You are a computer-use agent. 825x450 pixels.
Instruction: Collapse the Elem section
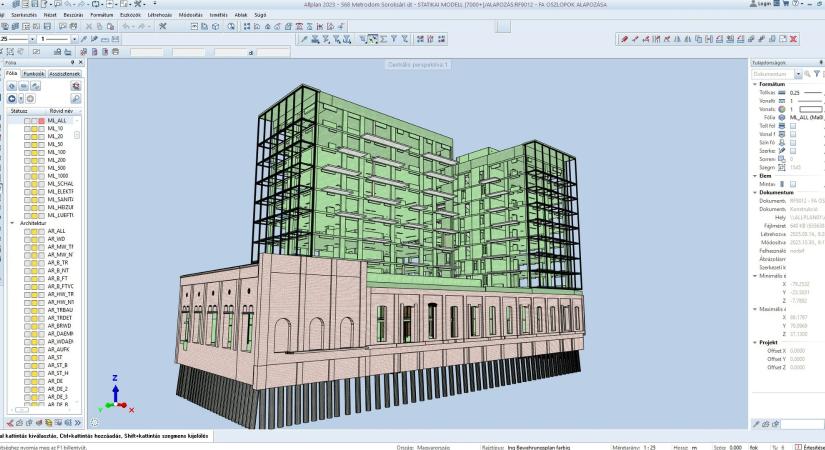click(755, 176)
